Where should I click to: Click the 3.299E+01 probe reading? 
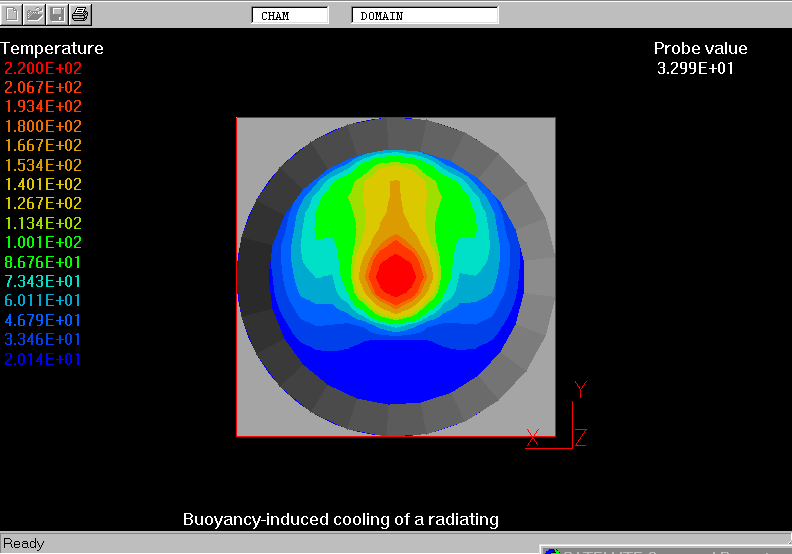coord(695,68)
